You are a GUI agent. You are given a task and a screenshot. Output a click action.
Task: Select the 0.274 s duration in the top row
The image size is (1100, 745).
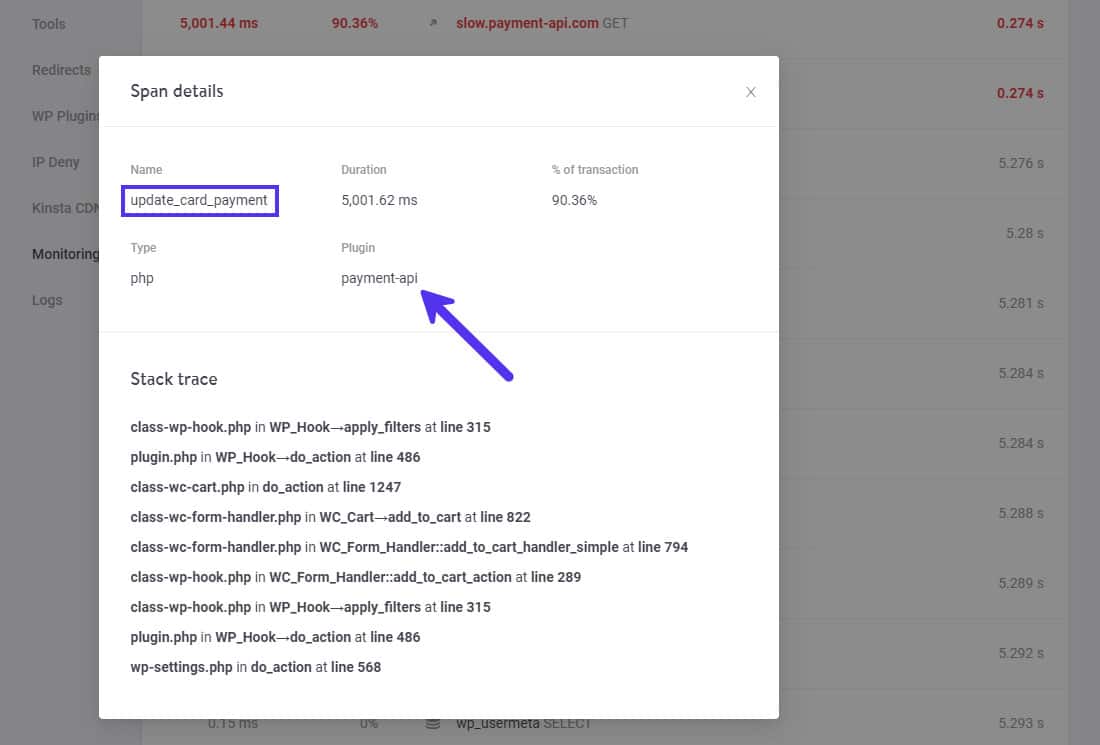point(1019,22)
